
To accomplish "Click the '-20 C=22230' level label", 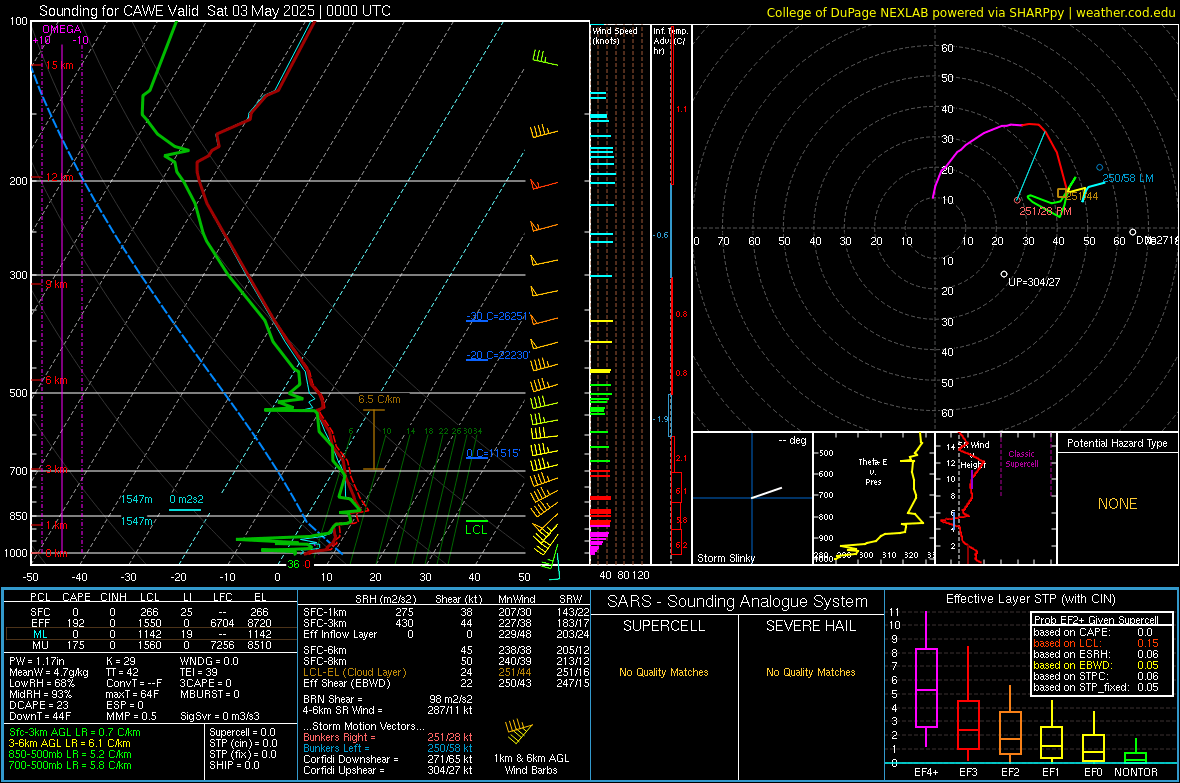I will point(498,355).
